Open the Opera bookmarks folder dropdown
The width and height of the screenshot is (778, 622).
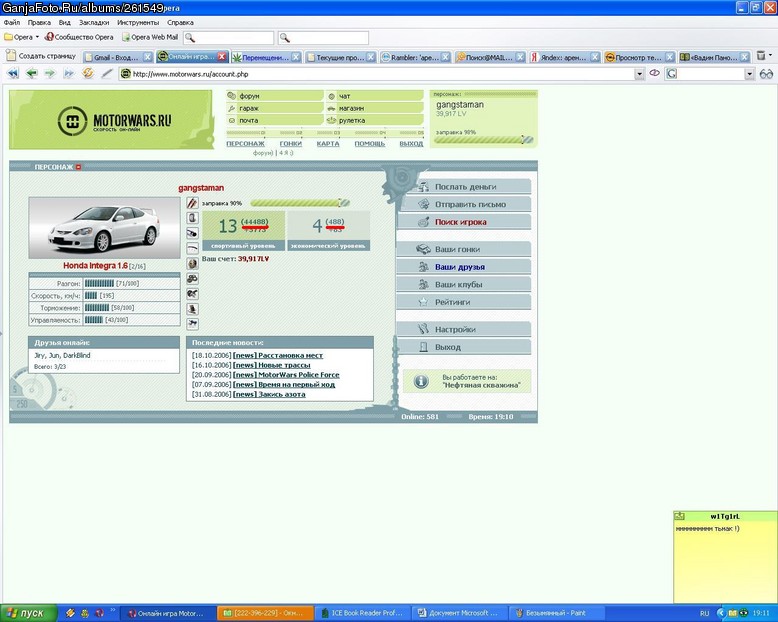coord(21,37)
